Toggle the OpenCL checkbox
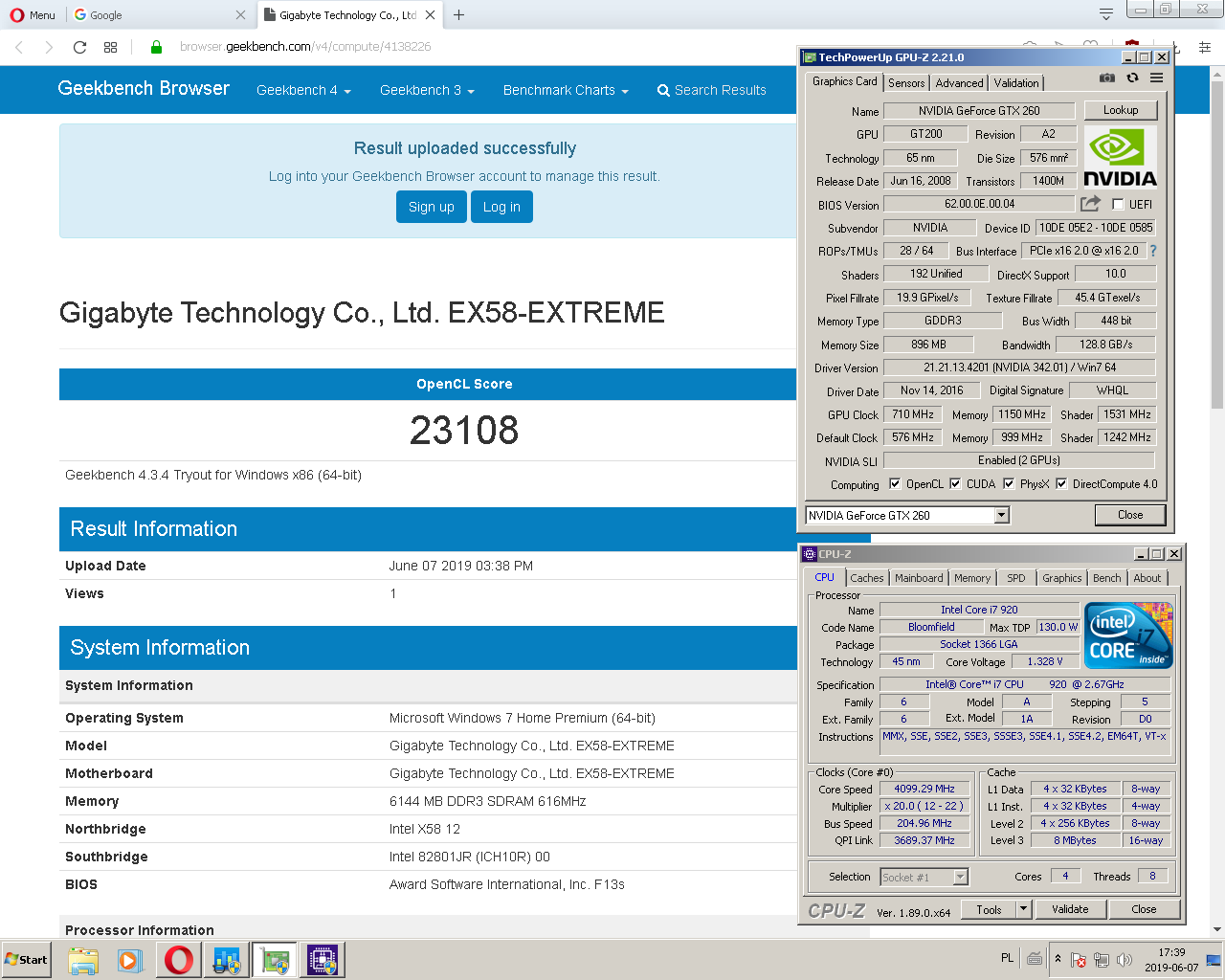 point(895,483)
